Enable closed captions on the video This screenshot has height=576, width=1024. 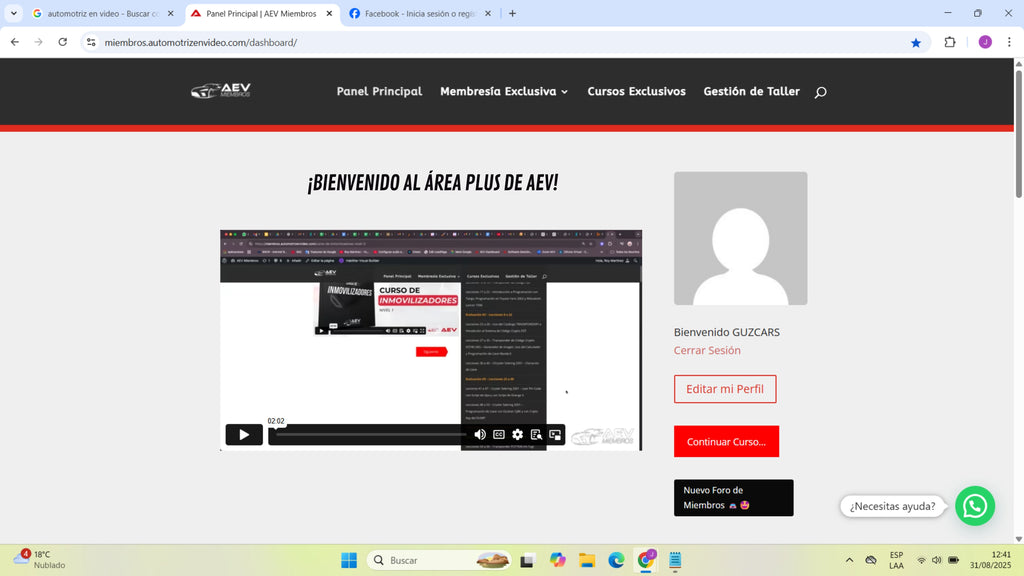coord(498,434)
